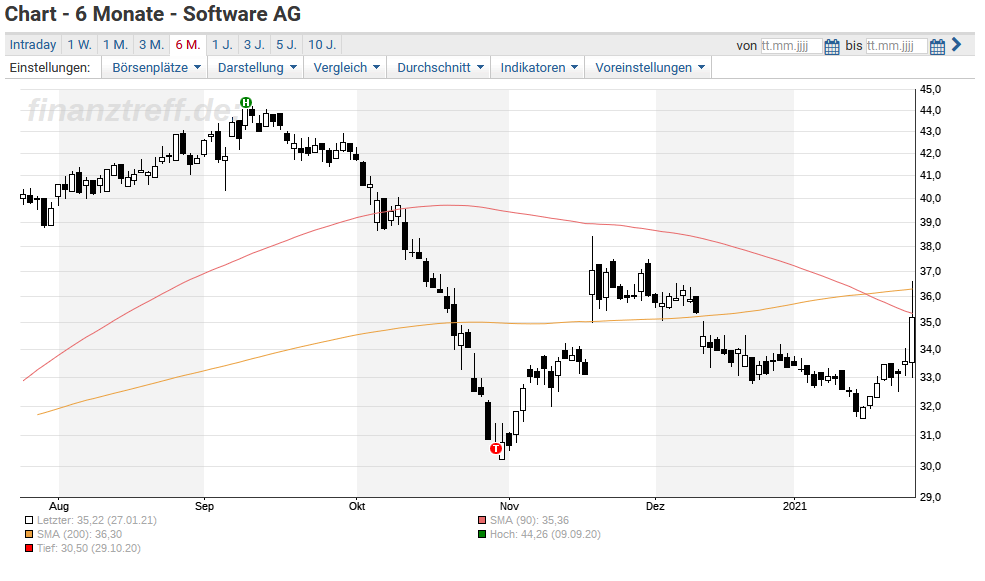Image resolution: width=985 pixels, height=581 pixels.
Task: Focus the 'von' start date field
Action: (x=791, y=46)
